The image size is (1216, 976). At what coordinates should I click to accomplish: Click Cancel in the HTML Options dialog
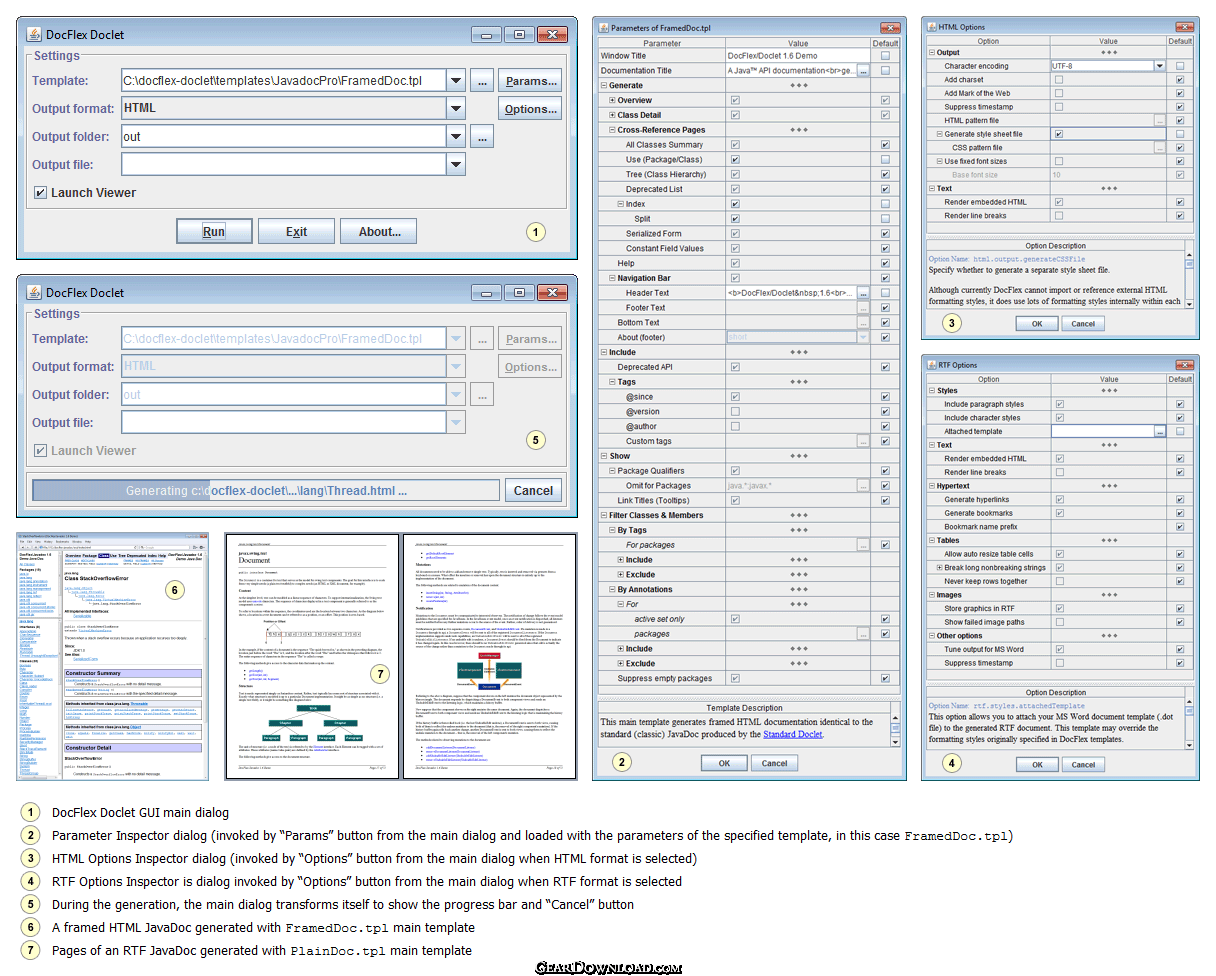click(x=1083, y=324)
